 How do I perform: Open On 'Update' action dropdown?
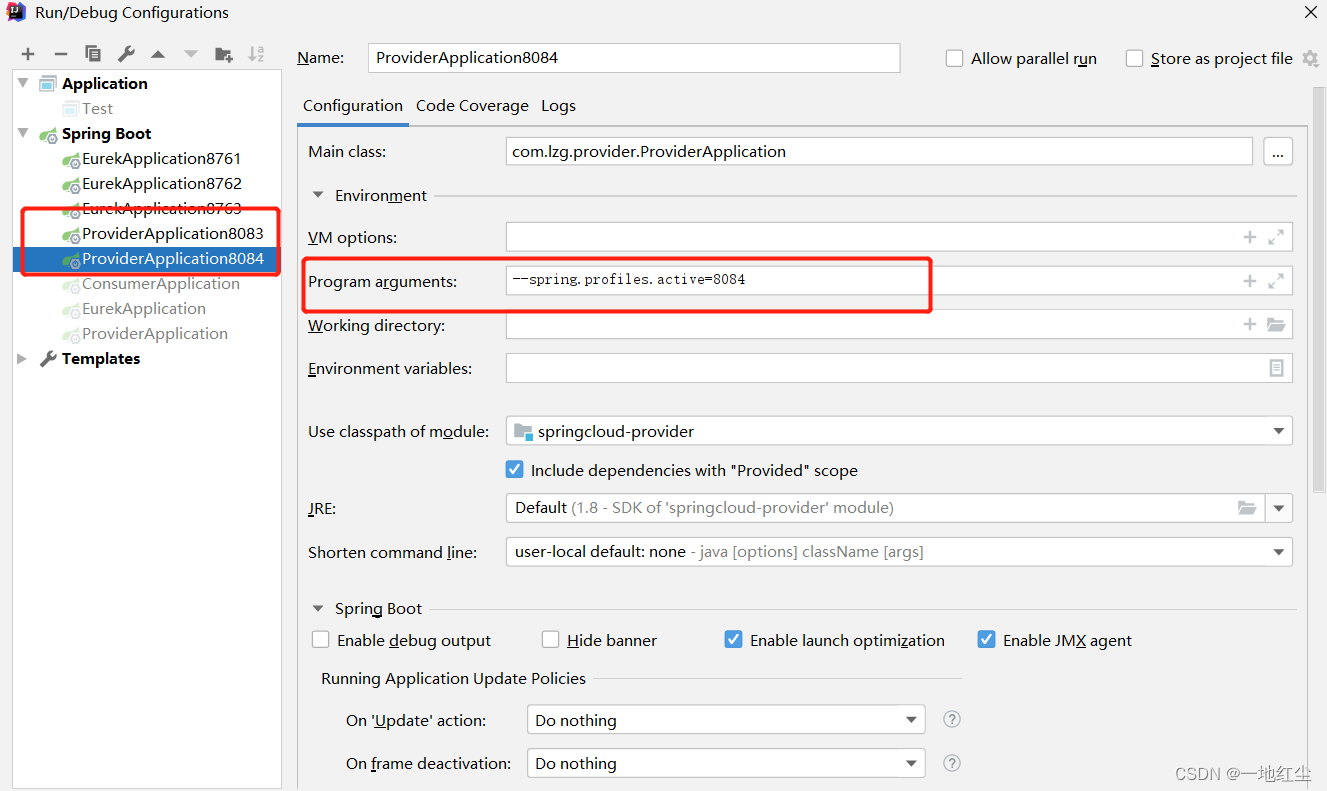911,720
